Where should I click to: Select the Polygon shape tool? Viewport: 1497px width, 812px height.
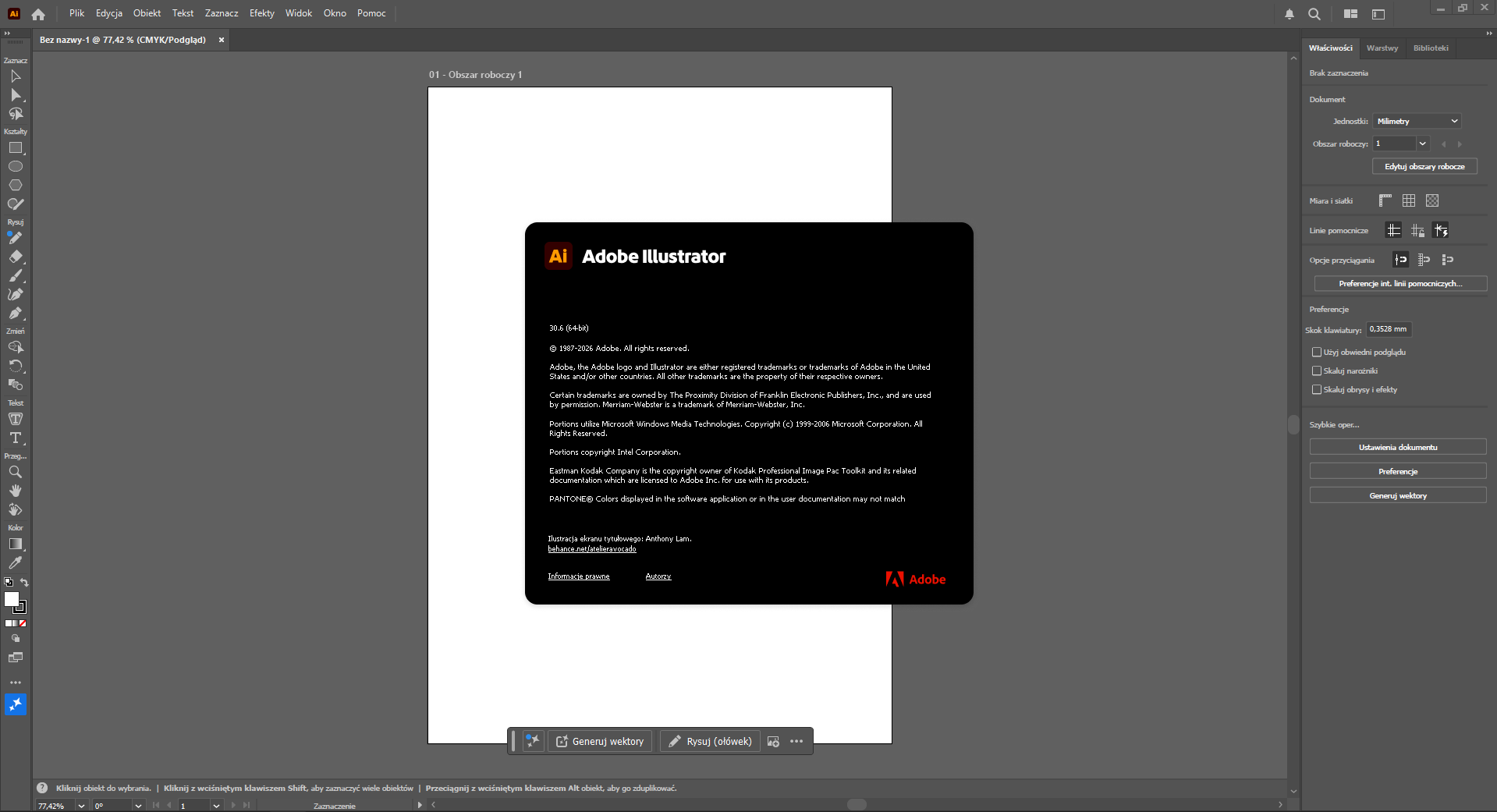16,185
